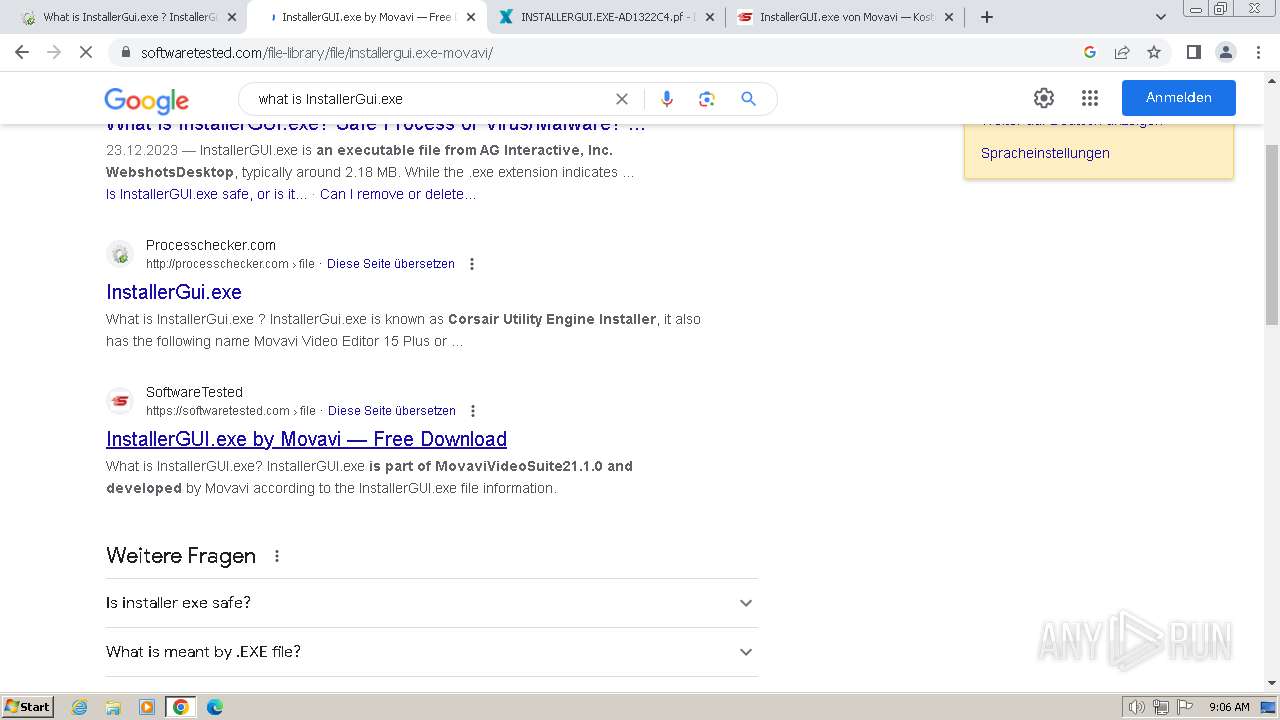Click Google icon in address bar
This screenshot has width=1280, height=720.
[x=1090, y=52]
